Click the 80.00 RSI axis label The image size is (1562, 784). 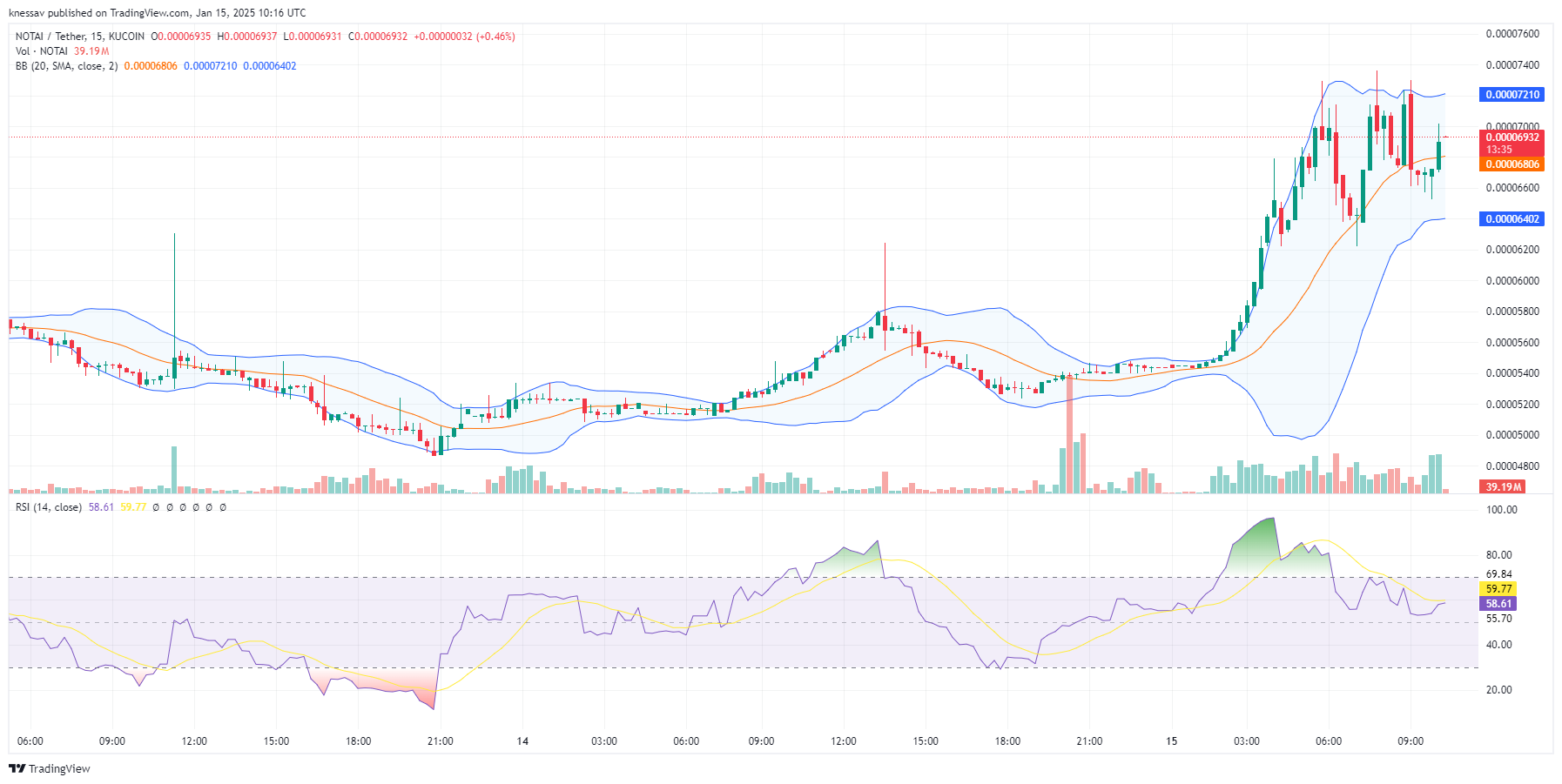point(1498,555)
